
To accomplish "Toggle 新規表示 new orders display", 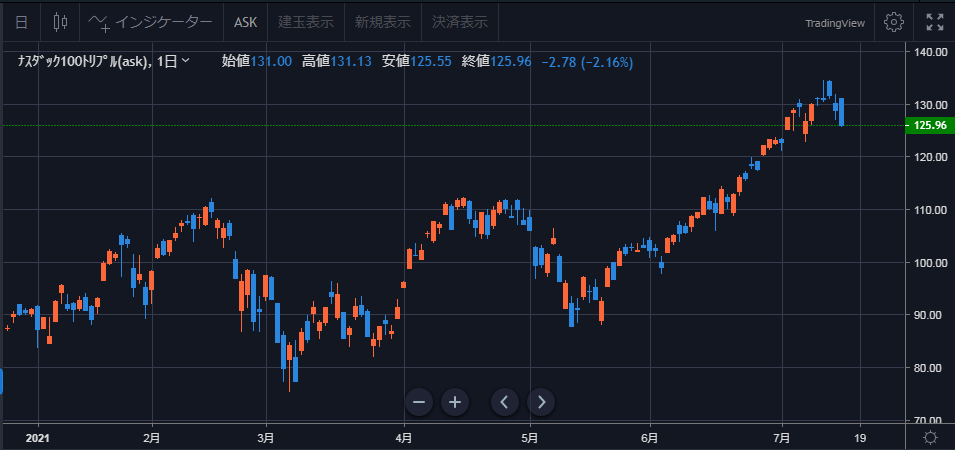I will 383,23.
